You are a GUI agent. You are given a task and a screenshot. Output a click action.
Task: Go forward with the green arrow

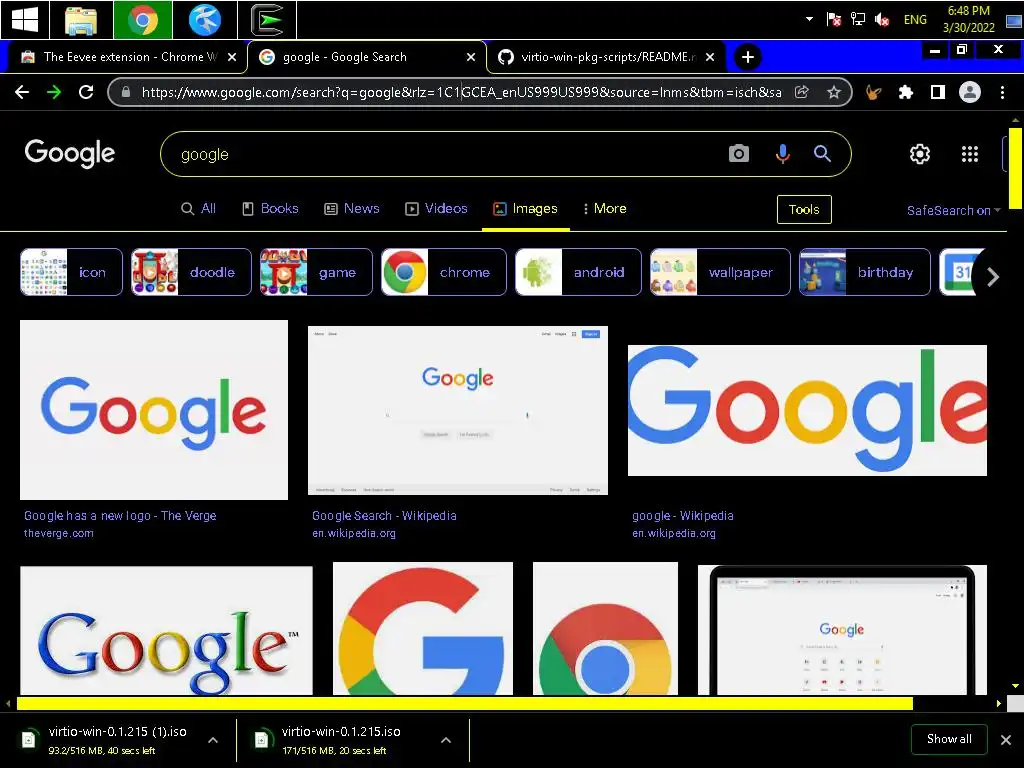pyautogui.click(x=54, y=92)
